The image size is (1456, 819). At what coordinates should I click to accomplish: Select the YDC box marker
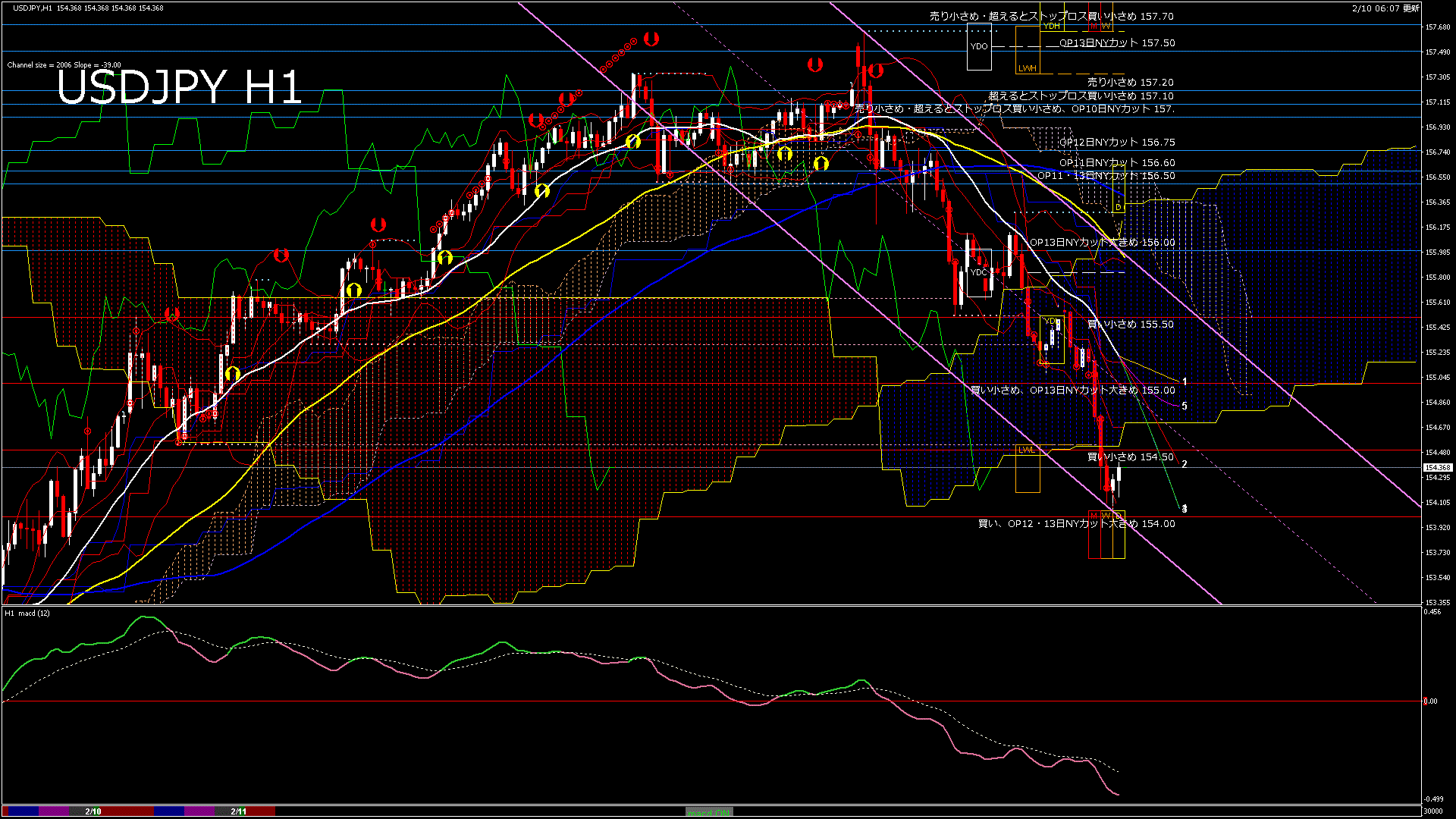pos(979,272)
